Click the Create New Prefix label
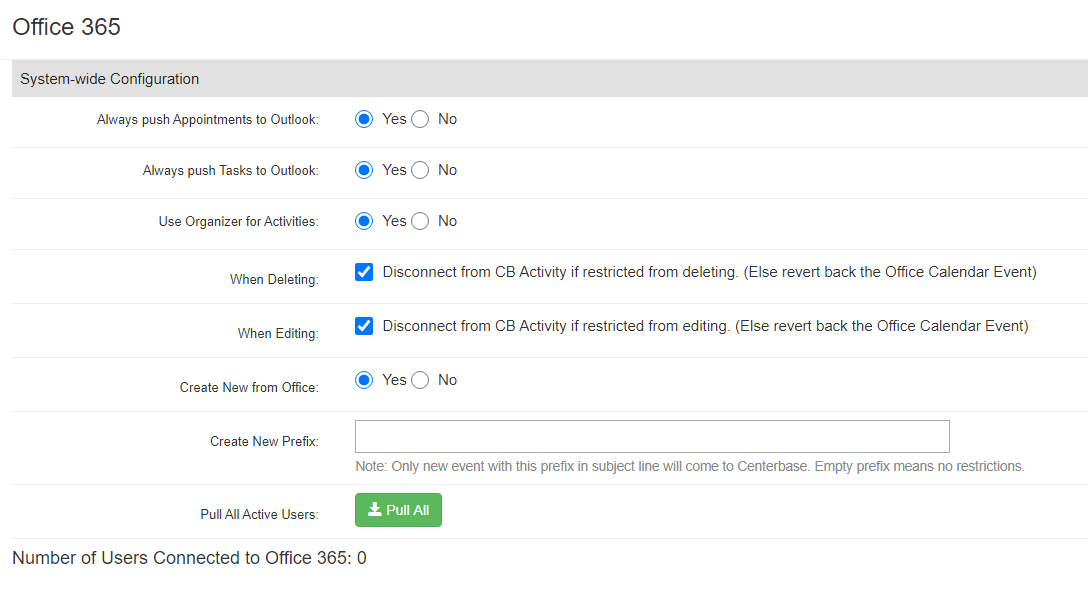The image size is (1088, 605). [264, 441]
